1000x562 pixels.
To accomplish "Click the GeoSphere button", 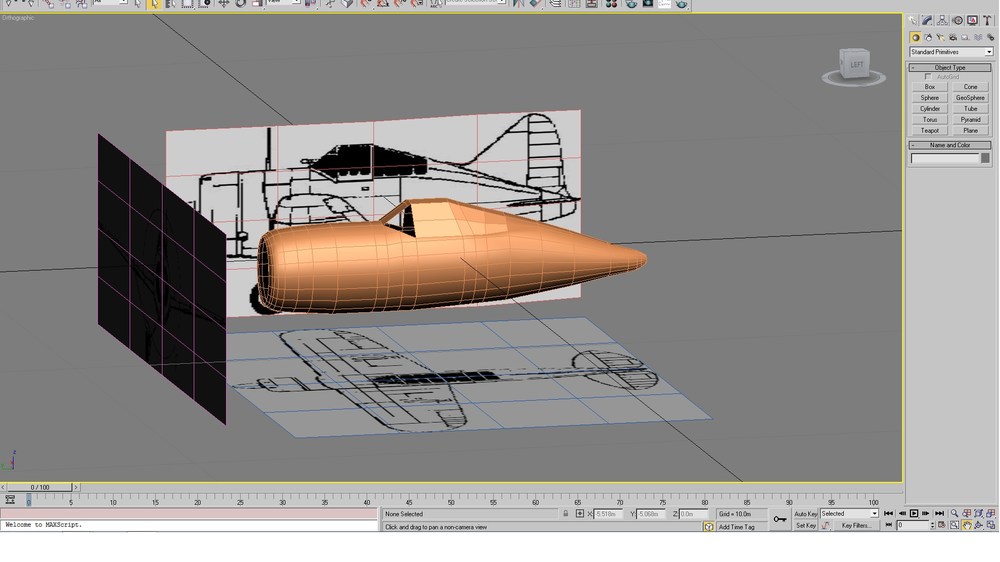I will click(970, 98).
